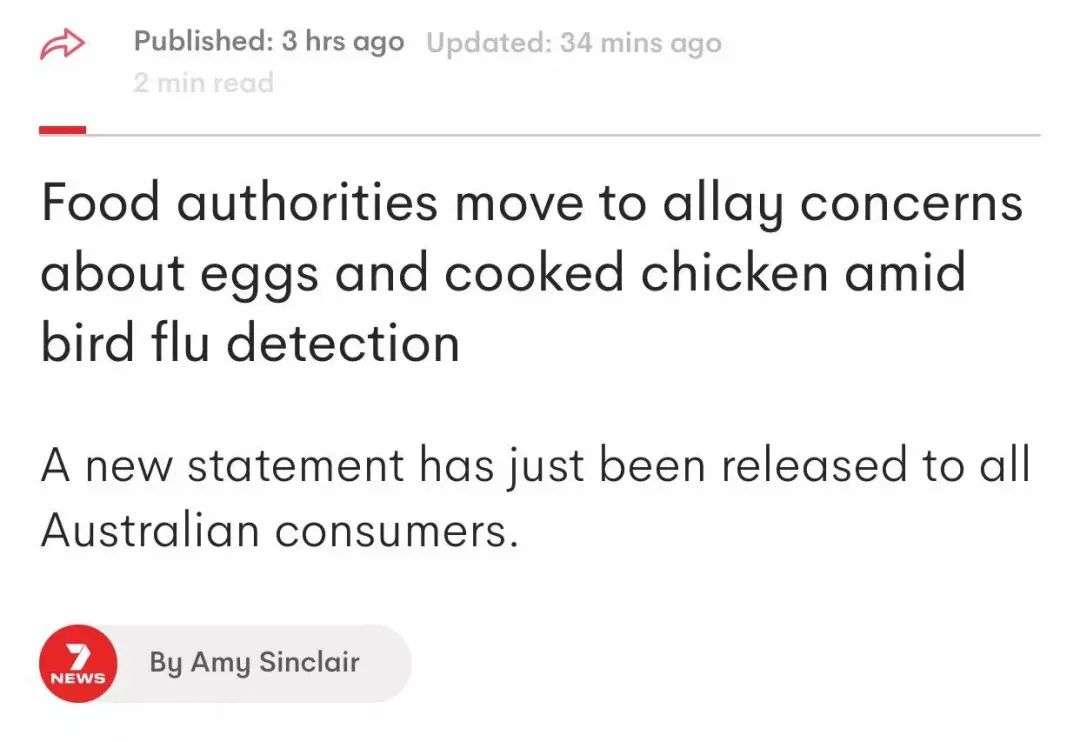This screenshot has height=742, width=1080.
Task: Open author Amy Sinclair's profile link
Action: (x=254, y=662)
